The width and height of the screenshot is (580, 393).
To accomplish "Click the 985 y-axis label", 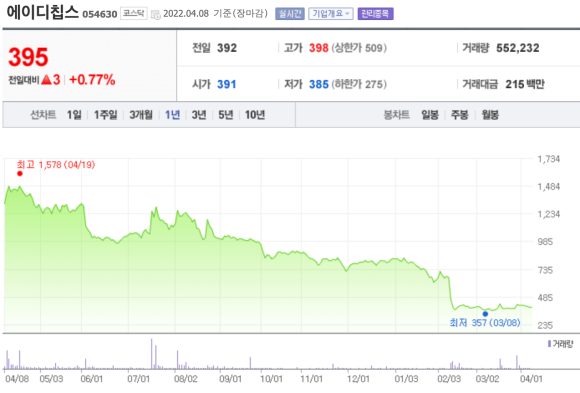I will click(x=545, y=242).
